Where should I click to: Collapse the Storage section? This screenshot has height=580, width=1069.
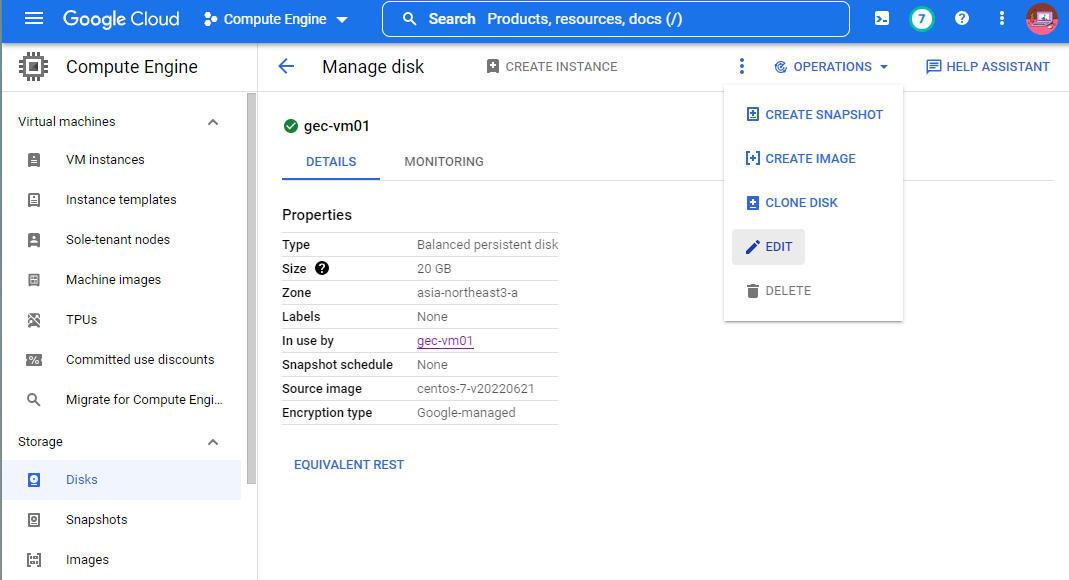213,442
